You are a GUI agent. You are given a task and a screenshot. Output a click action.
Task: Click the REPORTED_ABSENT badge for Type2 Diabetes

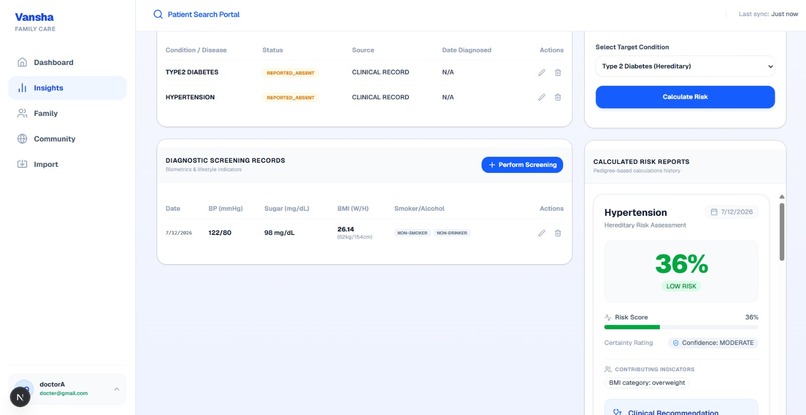290,73
